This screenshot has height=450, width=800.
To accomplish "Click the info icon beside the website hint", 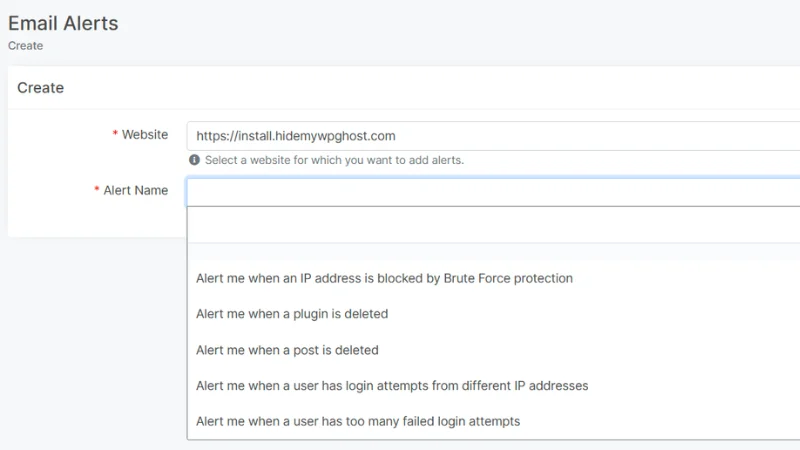I will click(x=194, y=160).
